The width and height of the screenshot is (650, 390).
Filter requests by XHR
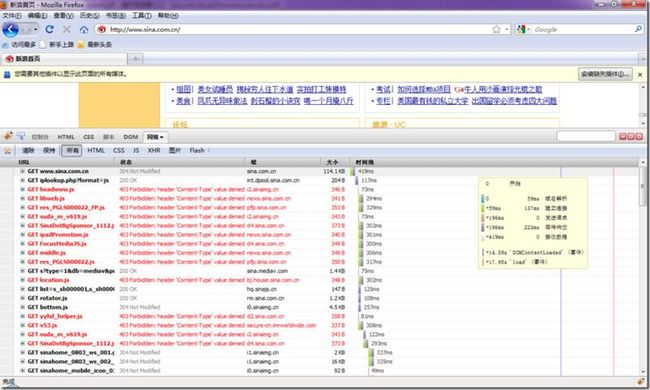(154, 150)
